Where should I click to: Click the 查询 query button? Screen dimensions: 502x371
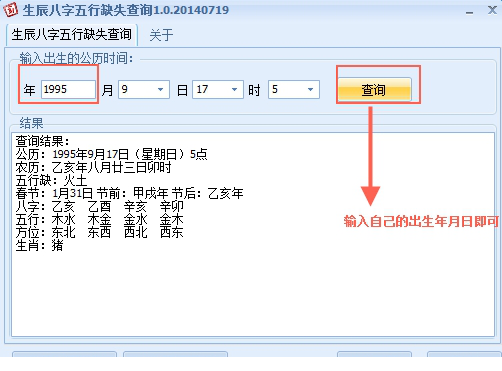click(x=375, y=89)
